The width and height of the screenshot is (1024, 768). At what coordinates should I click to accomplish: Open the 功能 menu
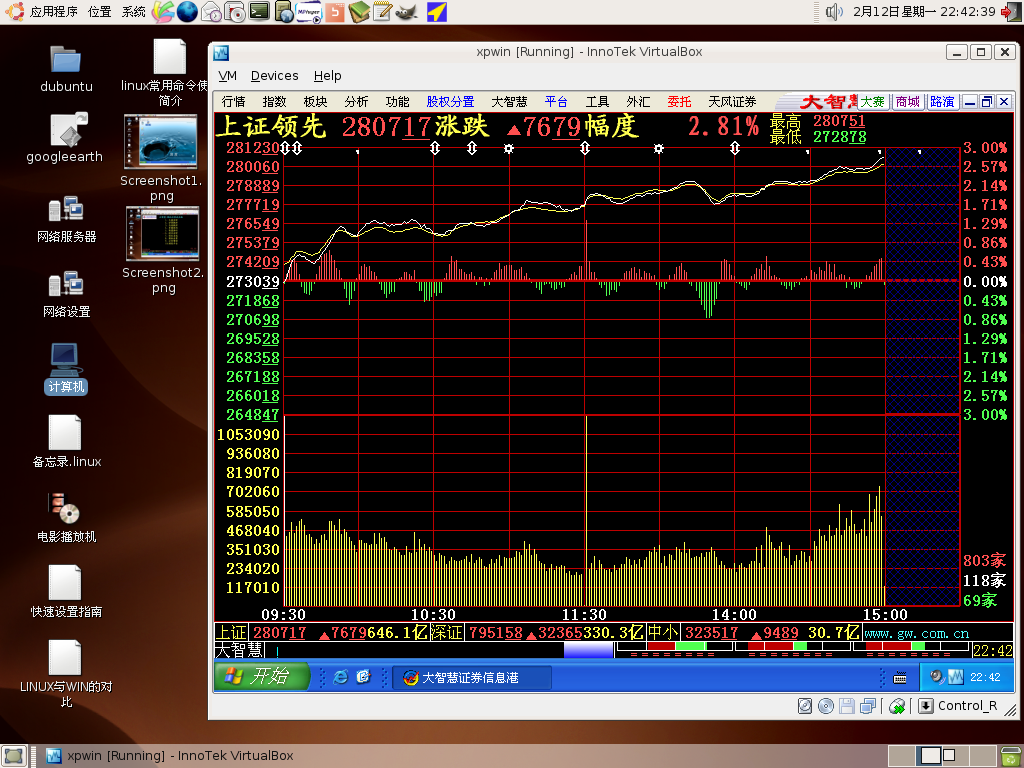point(398,101)
